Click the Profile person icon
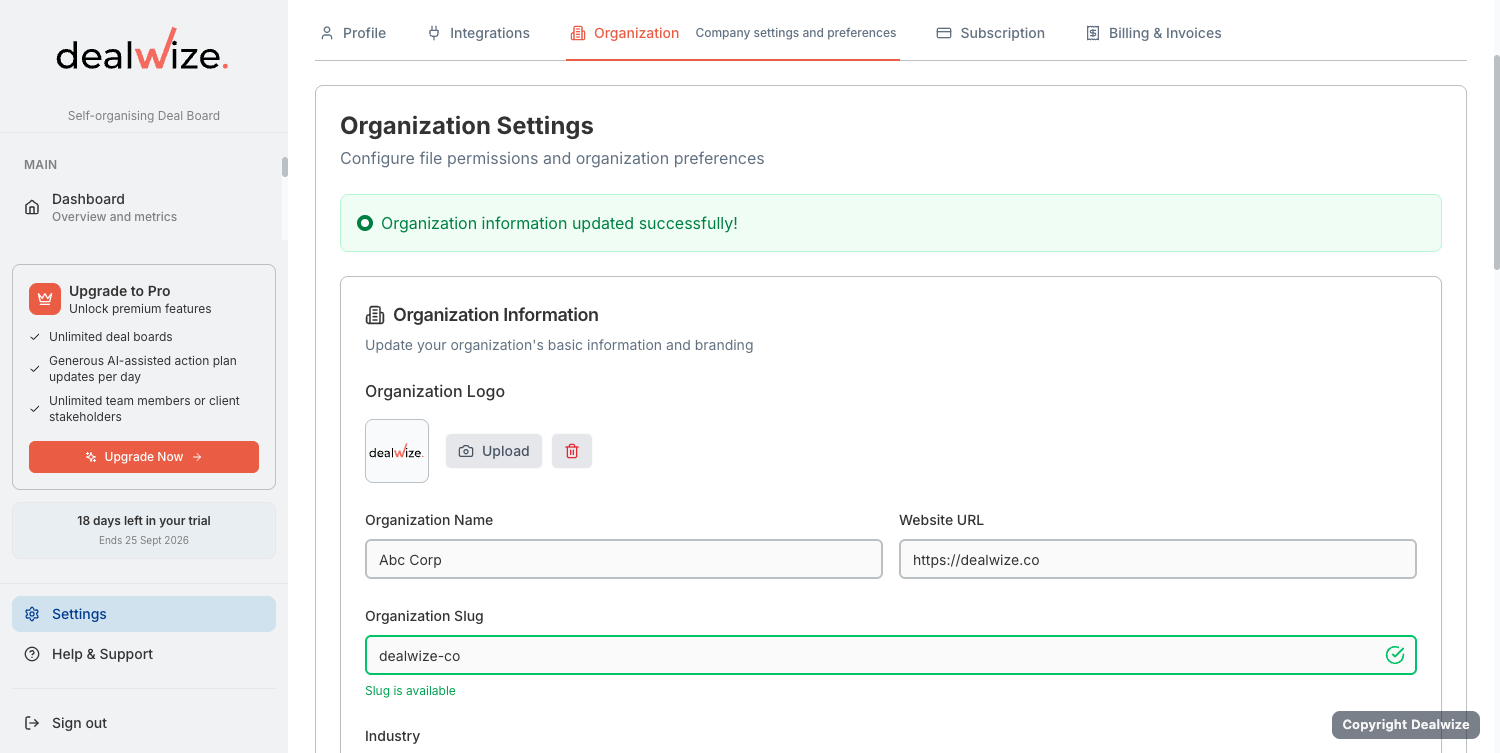This screenshot has height=753, width=1500. coord(327,33)
